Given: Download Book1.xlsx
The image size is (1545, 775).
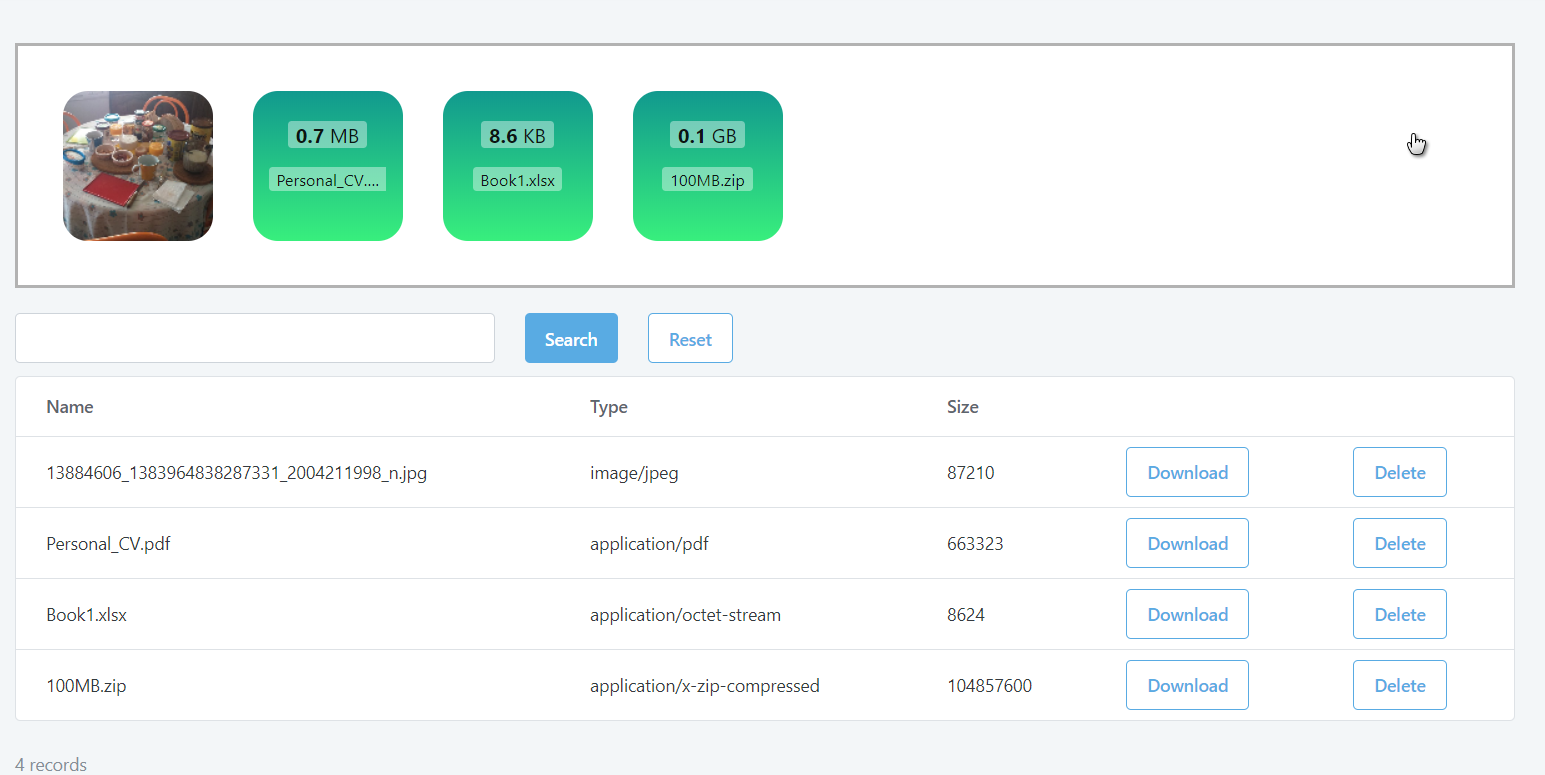Looking at the screenshot, I should (1187, 614).
